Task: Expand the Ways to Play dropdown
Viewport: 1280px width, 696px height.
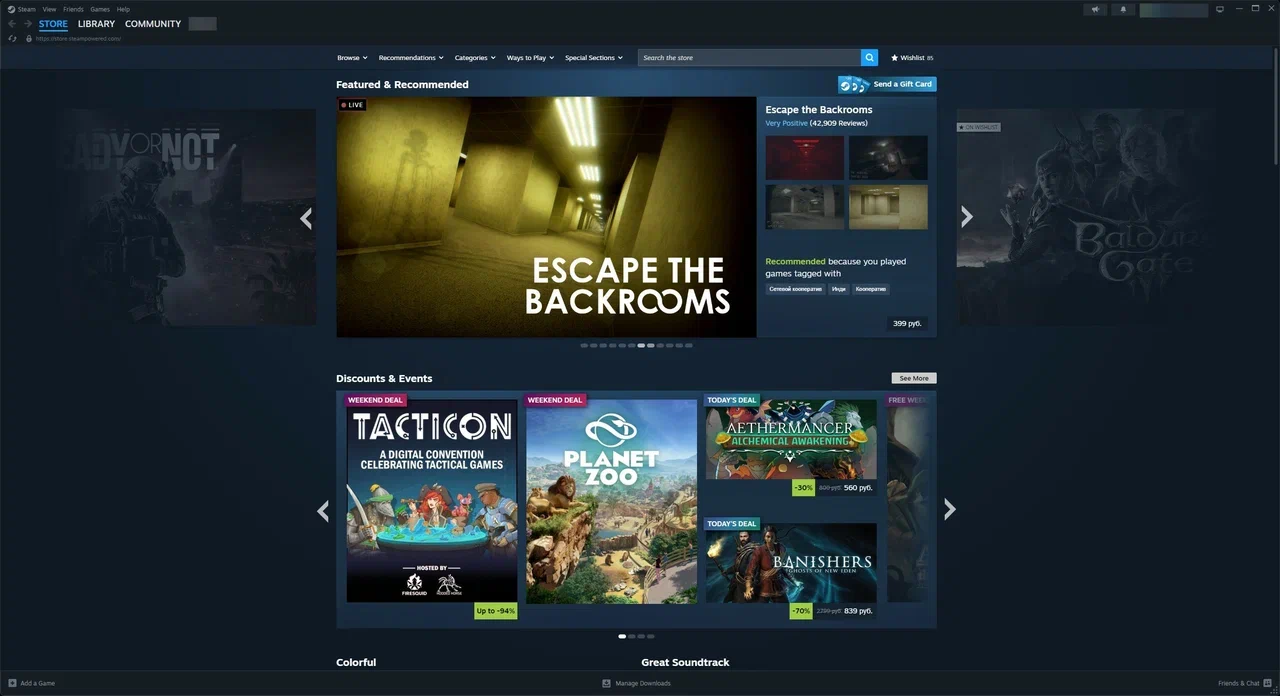Action: tap(530, 58)
